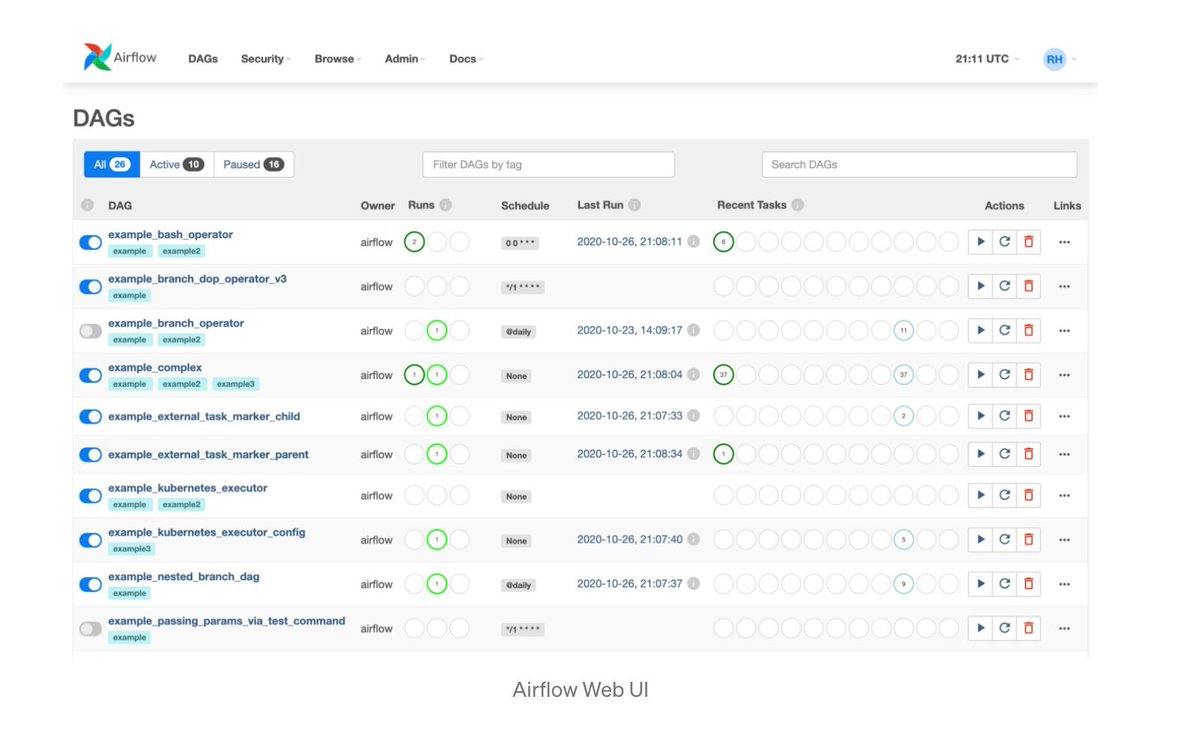Image resolution: width=1200 pixels, height=741 pixels.
Task: Pause the example_branch_dop_operator_v3 DAG
Action: coord(90,286)
